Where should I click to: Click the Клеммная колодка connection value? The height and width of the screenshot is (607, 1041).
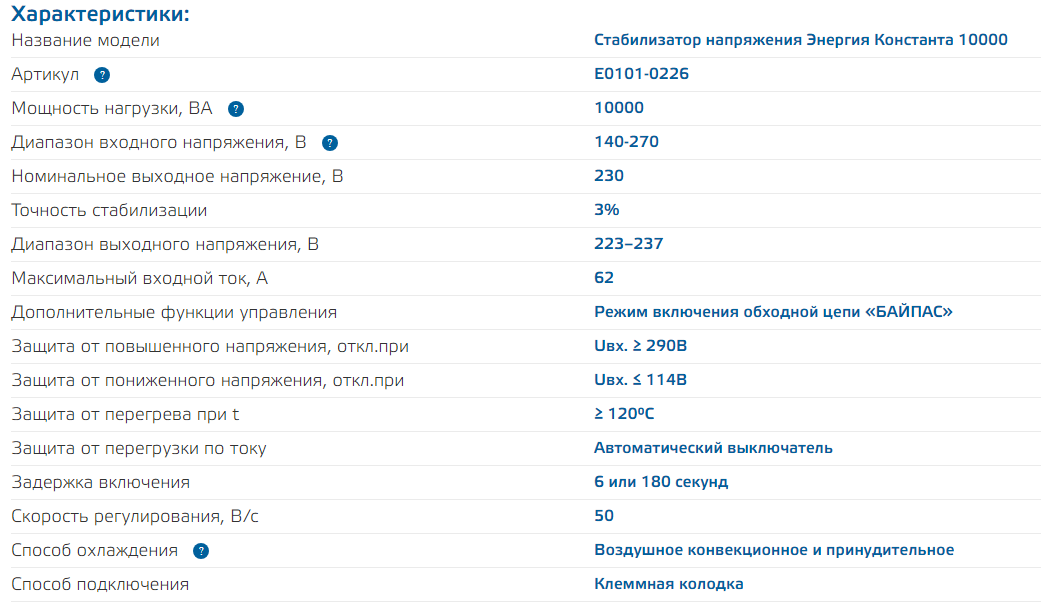pos(668,584)
